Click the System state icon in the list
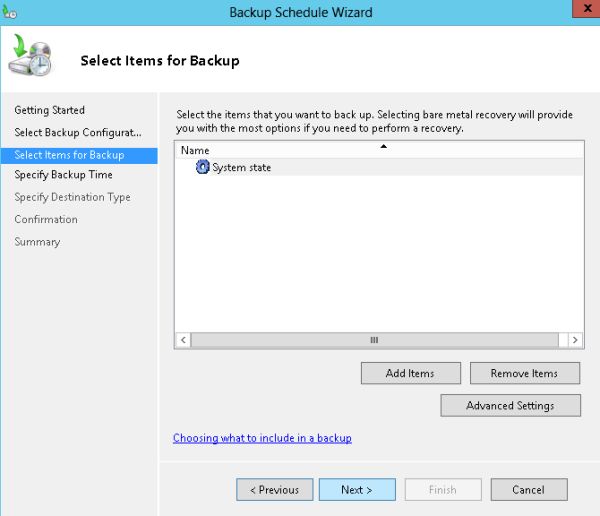The height and width of the screenshot is (516, 600). (x=202, y=167)
